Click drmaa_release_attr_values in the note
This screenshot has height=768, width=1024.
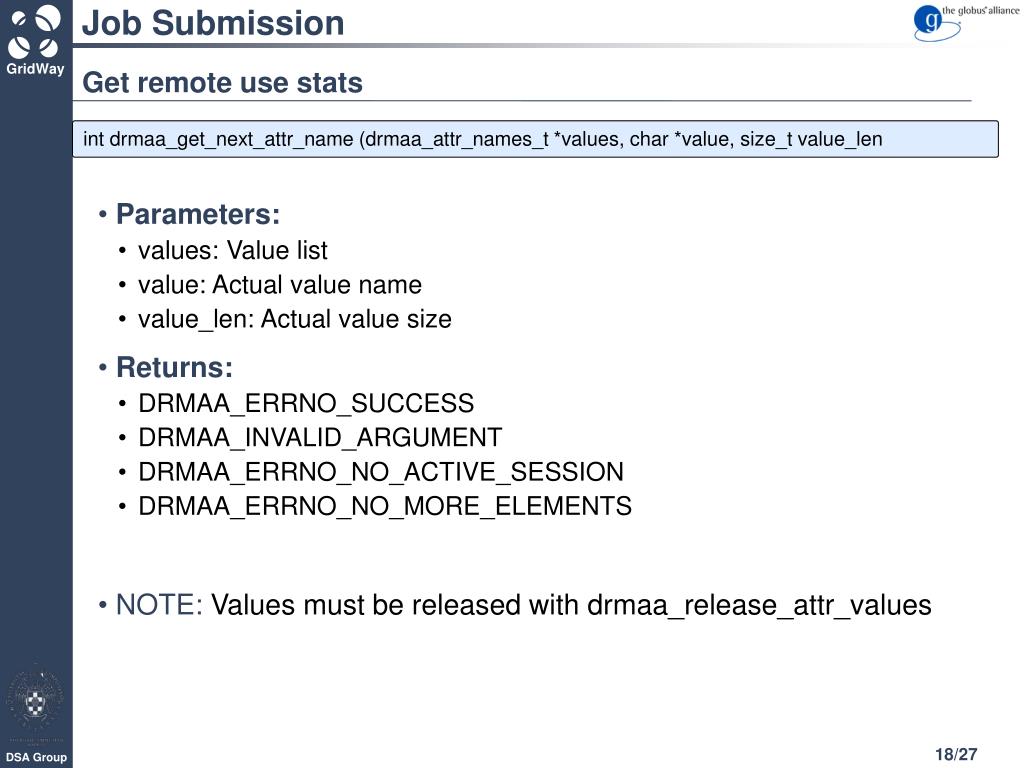759,605
